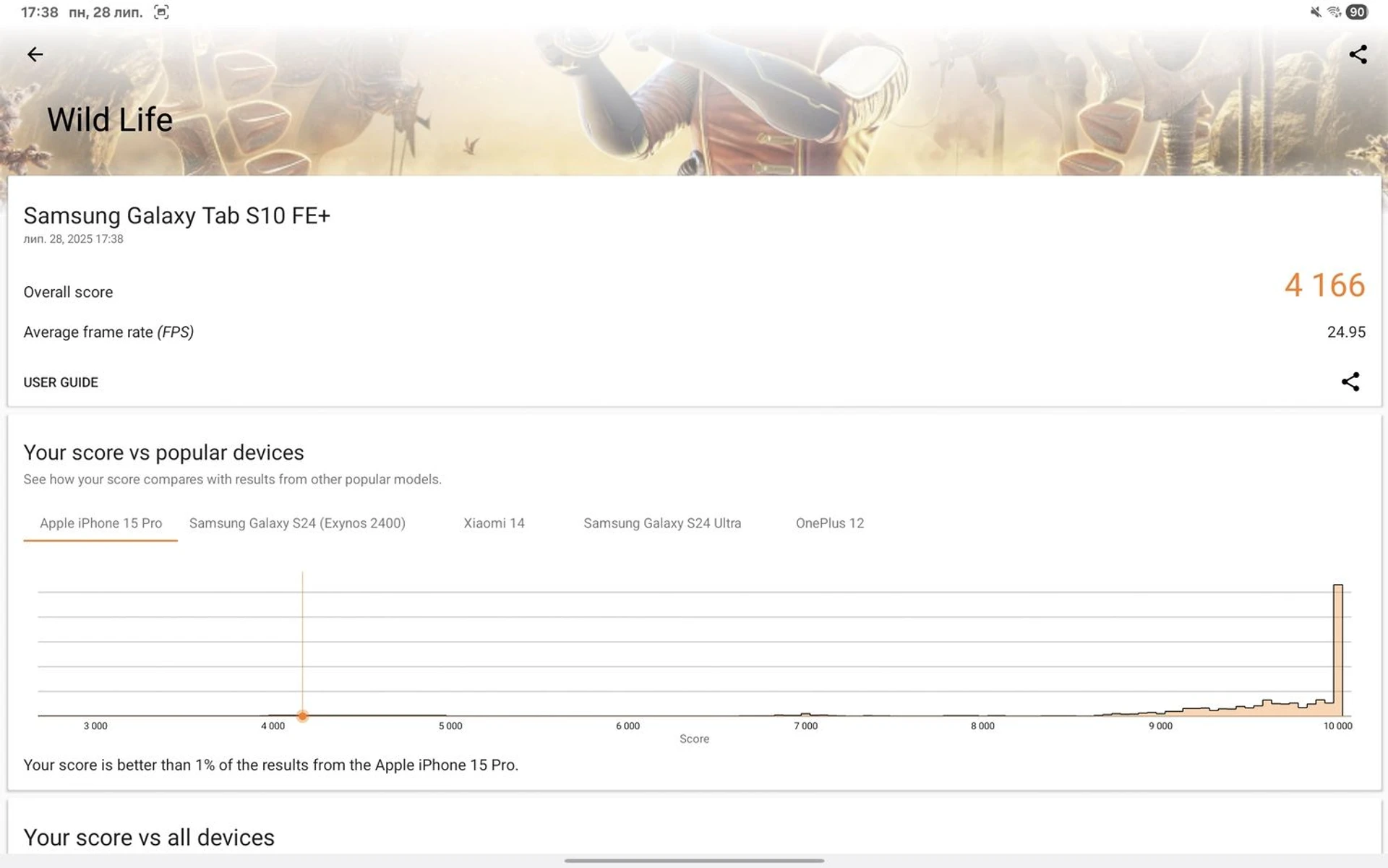Tap 'Your score vs all devices' heading
Viewport: 1388px width, 868px height.
(x=149, y=837)
